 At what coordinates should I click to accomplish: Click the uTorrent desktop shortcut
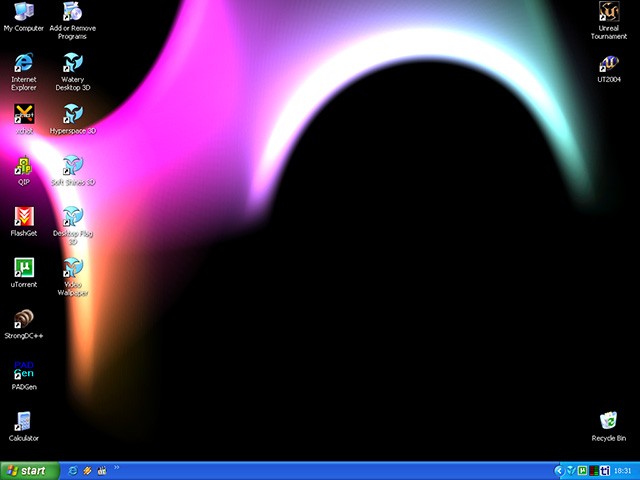coord(24,273)
